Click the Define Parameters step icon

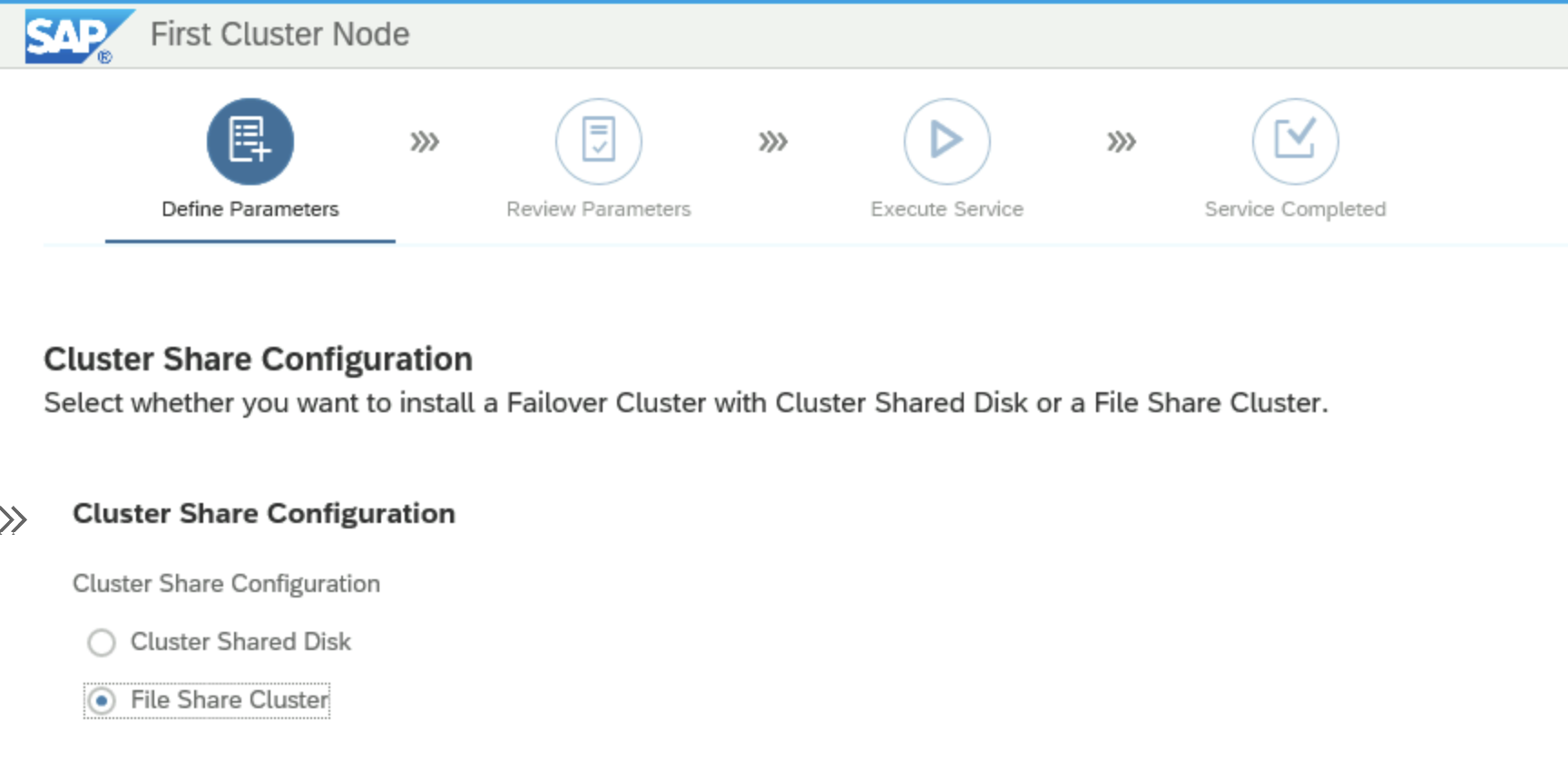pyautogui.click(x=250, y=142)
